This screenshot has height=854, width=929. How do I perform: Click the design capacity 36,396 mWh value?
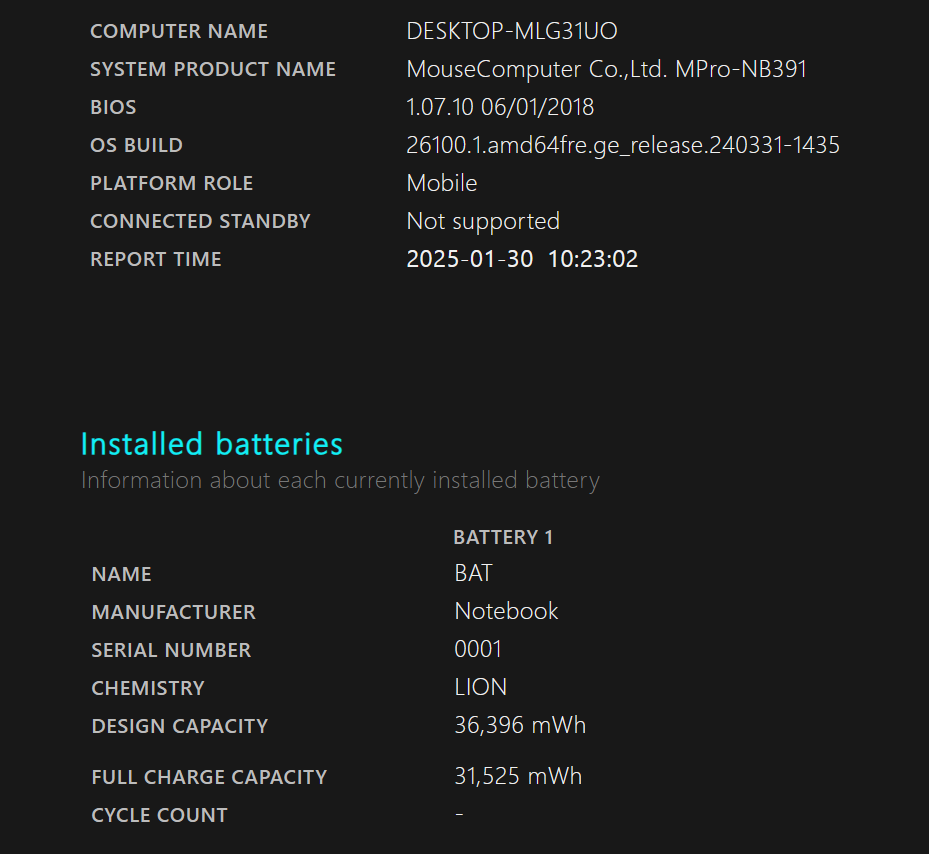point(519,725)
